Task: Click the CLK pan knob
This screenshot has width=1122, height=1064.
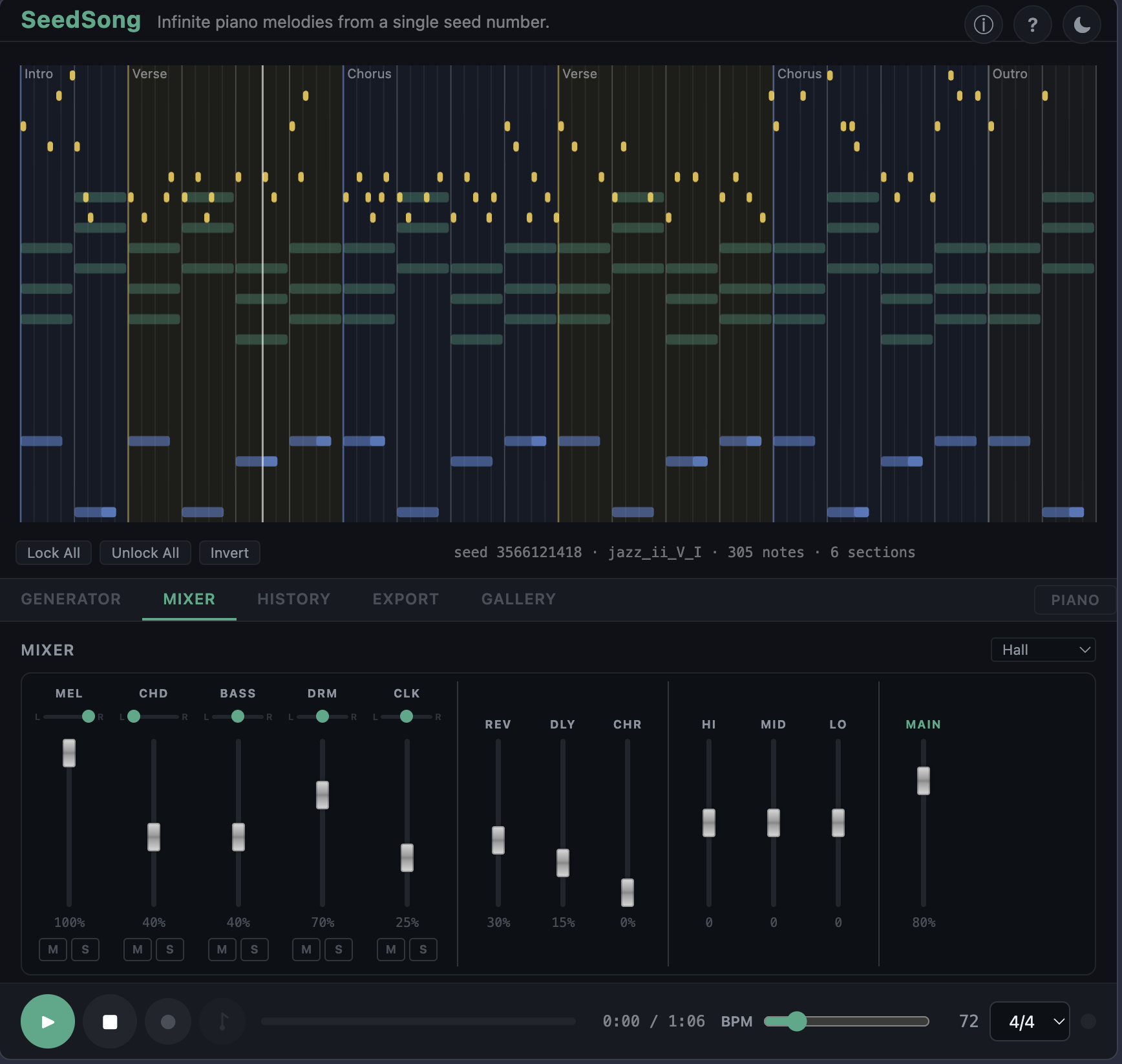Action: (407, 716)
